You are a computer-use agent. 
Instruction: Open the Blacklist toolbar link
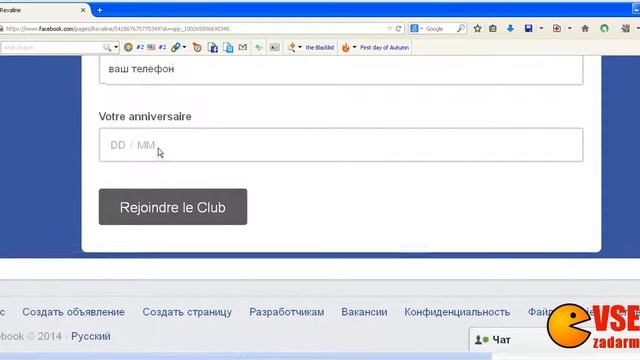[320, 48]
